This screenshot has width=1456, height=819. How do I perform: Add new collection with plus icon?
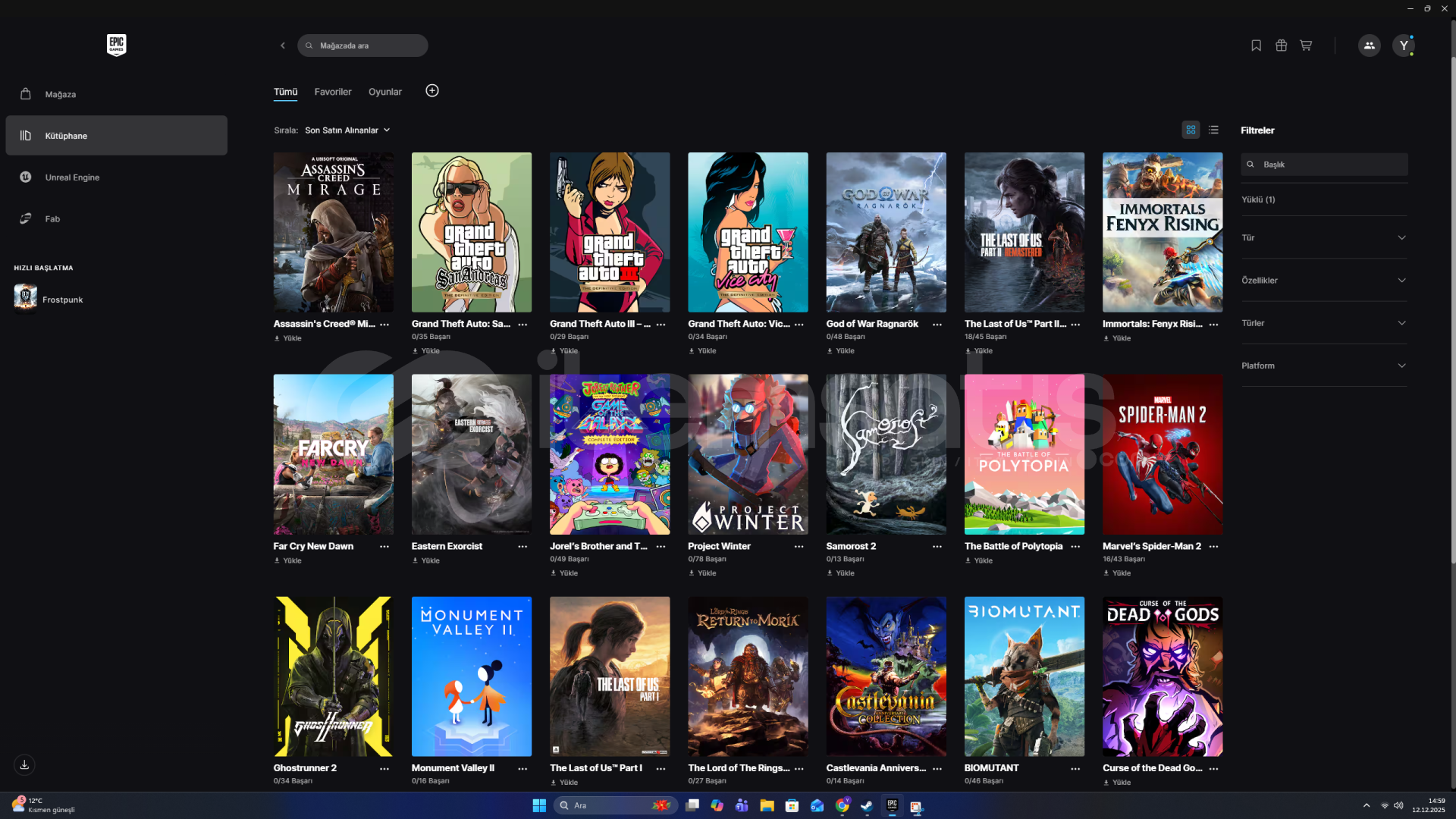point(432,91)
